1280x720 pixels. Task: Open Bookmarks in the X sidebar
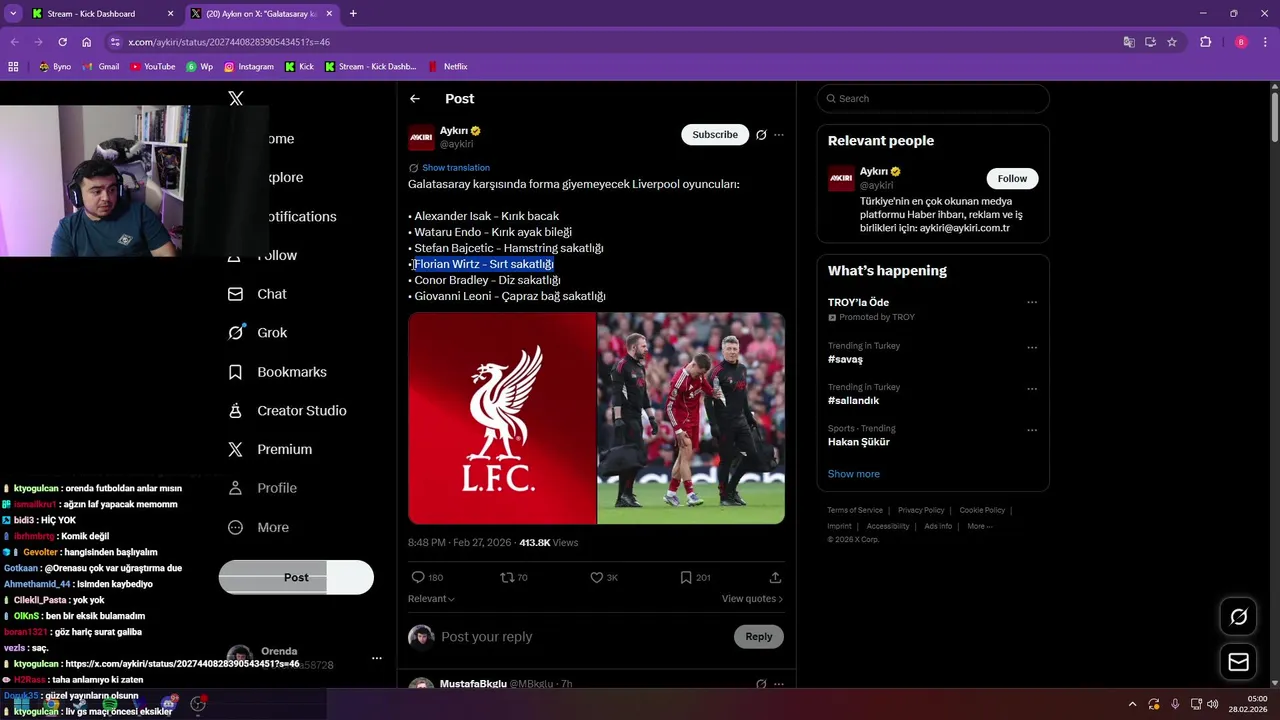tap(277, 372)
